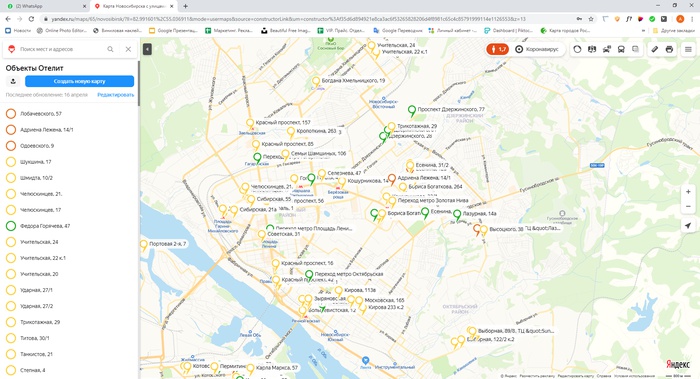Open Chrome three-dot menu

(692, 19)
